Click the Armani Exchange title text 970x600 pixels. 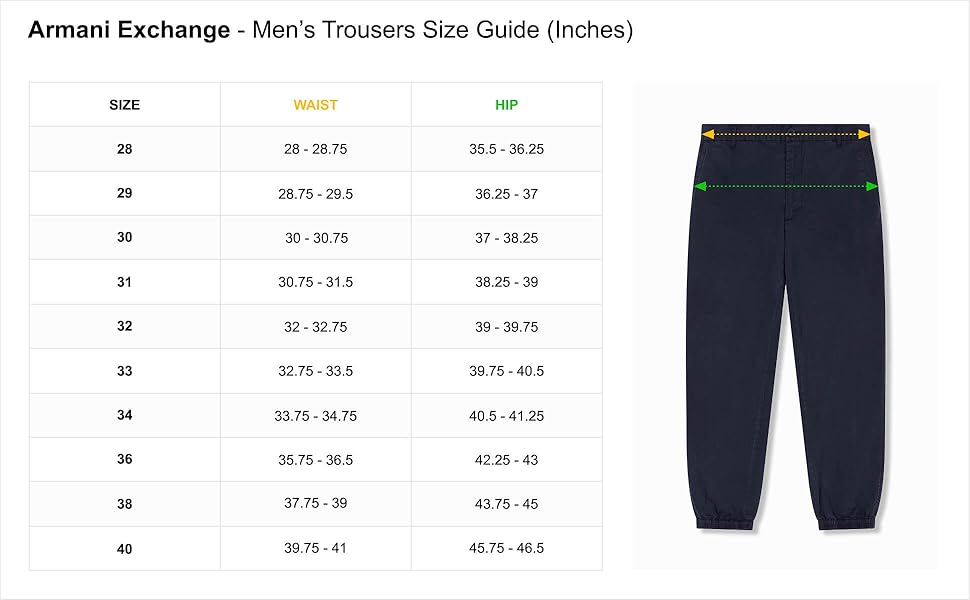point(129,30)
